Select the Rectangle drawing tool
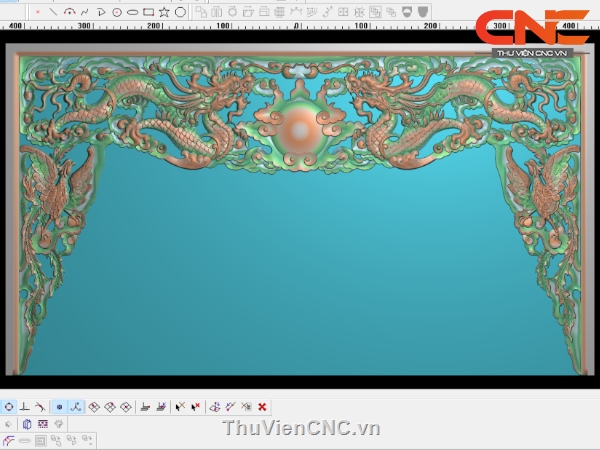Viewport: 600px width, 450px height. pos(148,12)
